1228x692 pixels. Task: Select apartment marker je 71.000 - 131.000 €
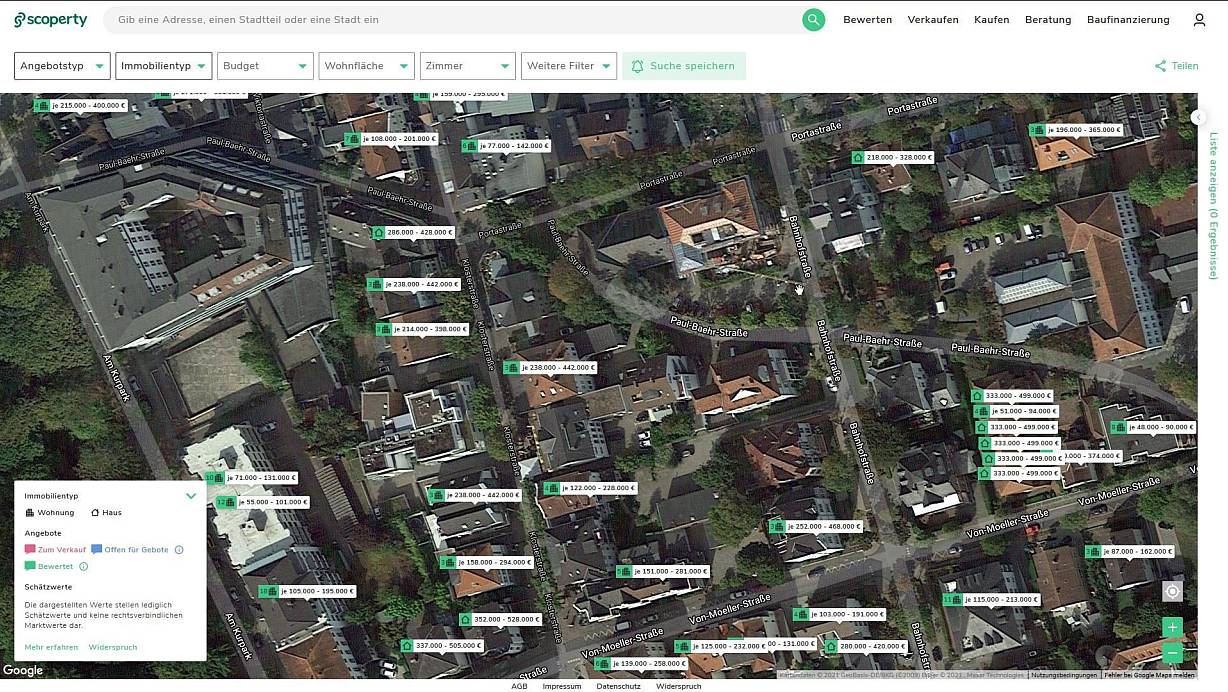(x=252, y=477)
